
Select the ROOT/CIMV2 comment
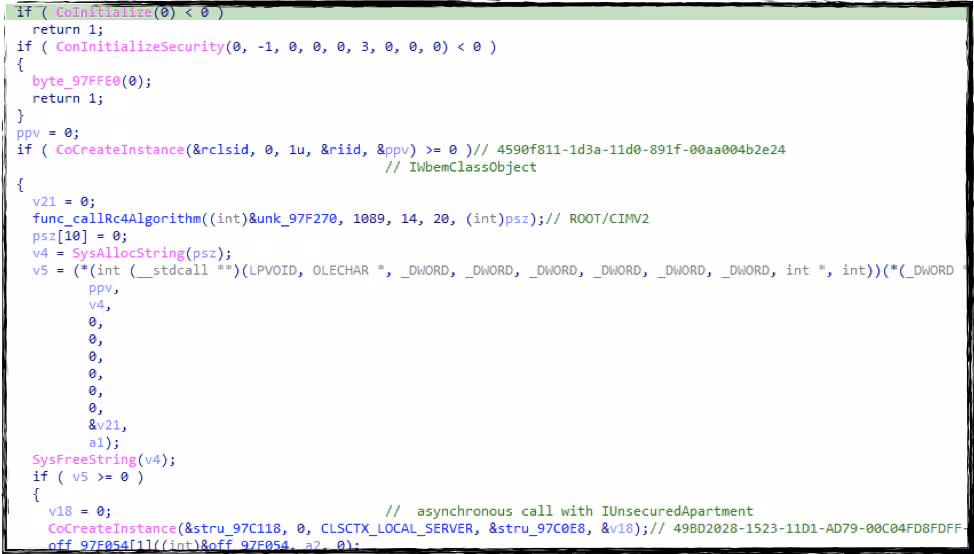[x=609, y=219]
